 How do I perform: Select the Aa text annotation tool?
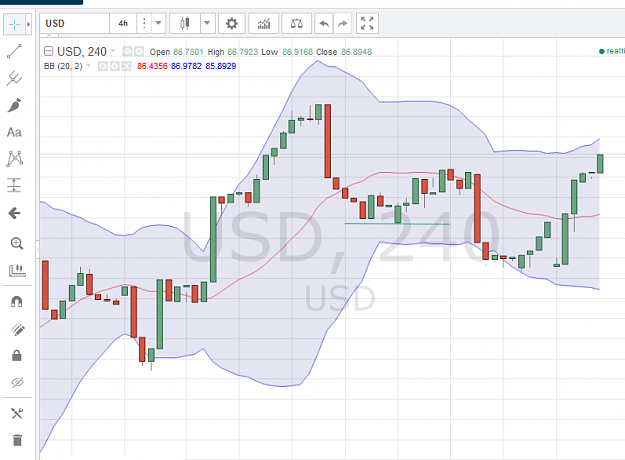14,132
